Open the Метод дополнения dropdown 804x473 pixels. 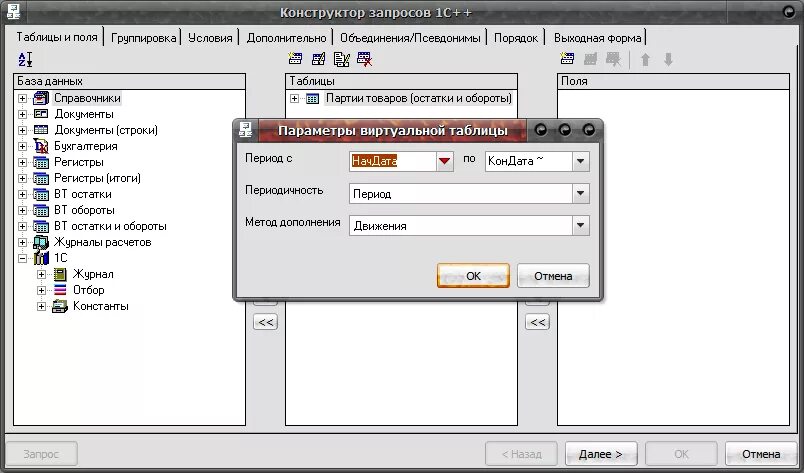tap(580, 225)
